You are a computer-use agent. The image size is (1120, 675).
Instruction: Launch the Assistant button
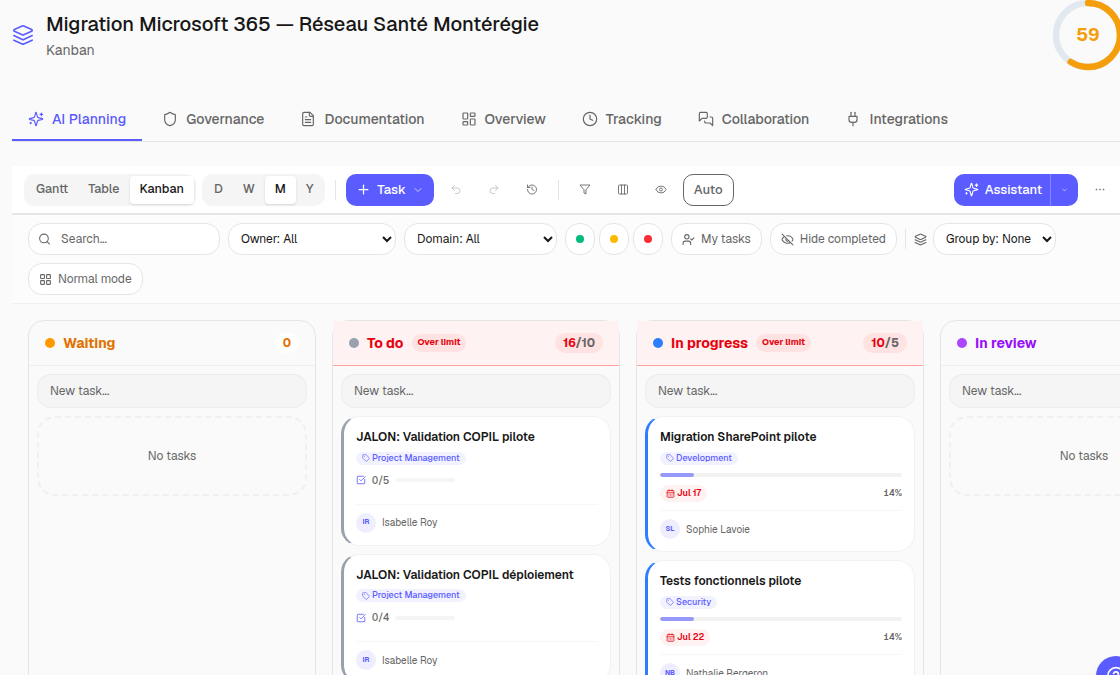tap(1003, 190)
